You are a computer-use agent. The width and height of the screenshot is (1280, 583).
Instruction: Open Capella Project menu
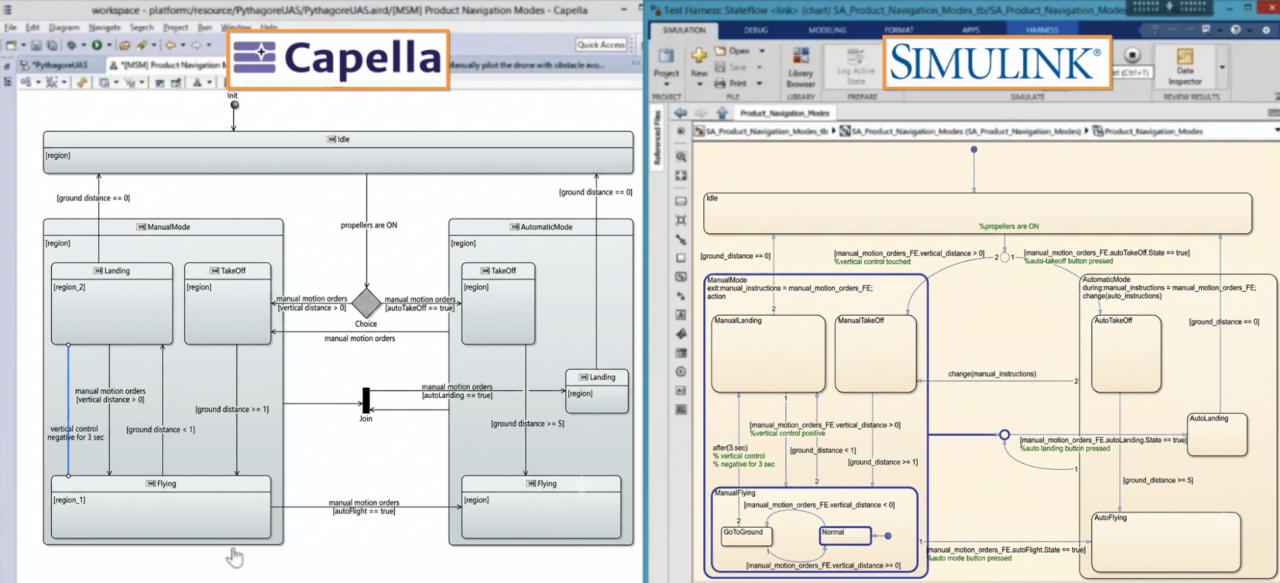pyautogui.click(x=175, y=27)
